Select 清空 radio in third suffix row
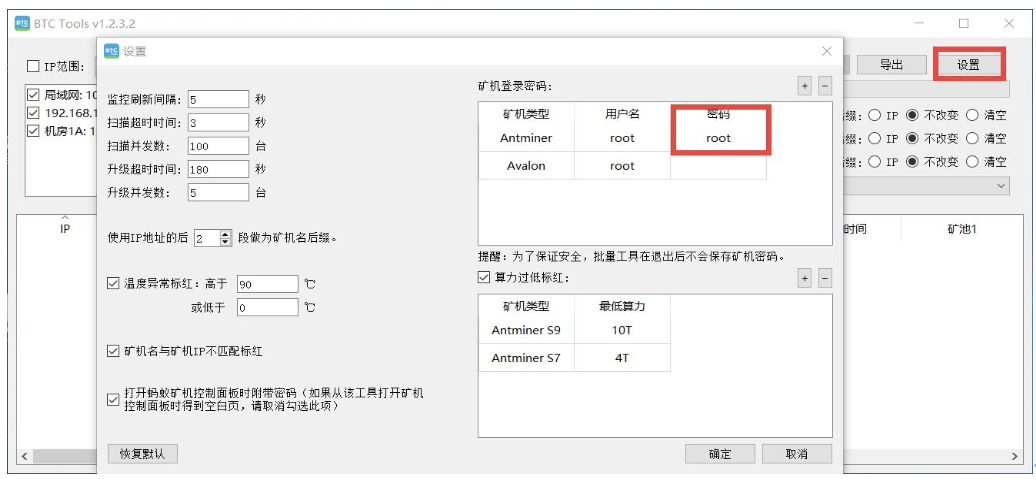 pos(973,161)
